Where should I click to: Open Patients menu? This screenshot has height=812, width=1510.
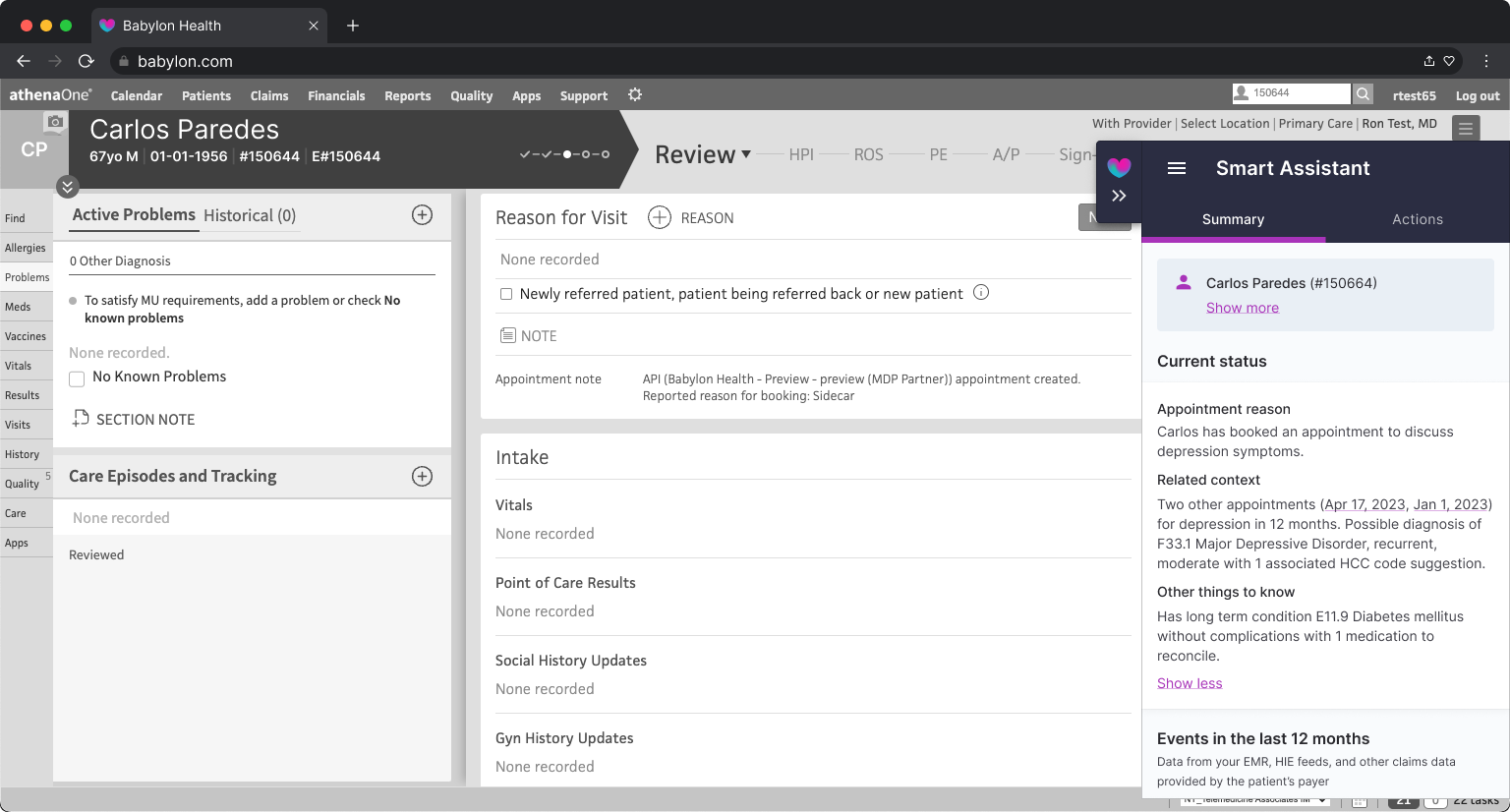tap(206, 95)
